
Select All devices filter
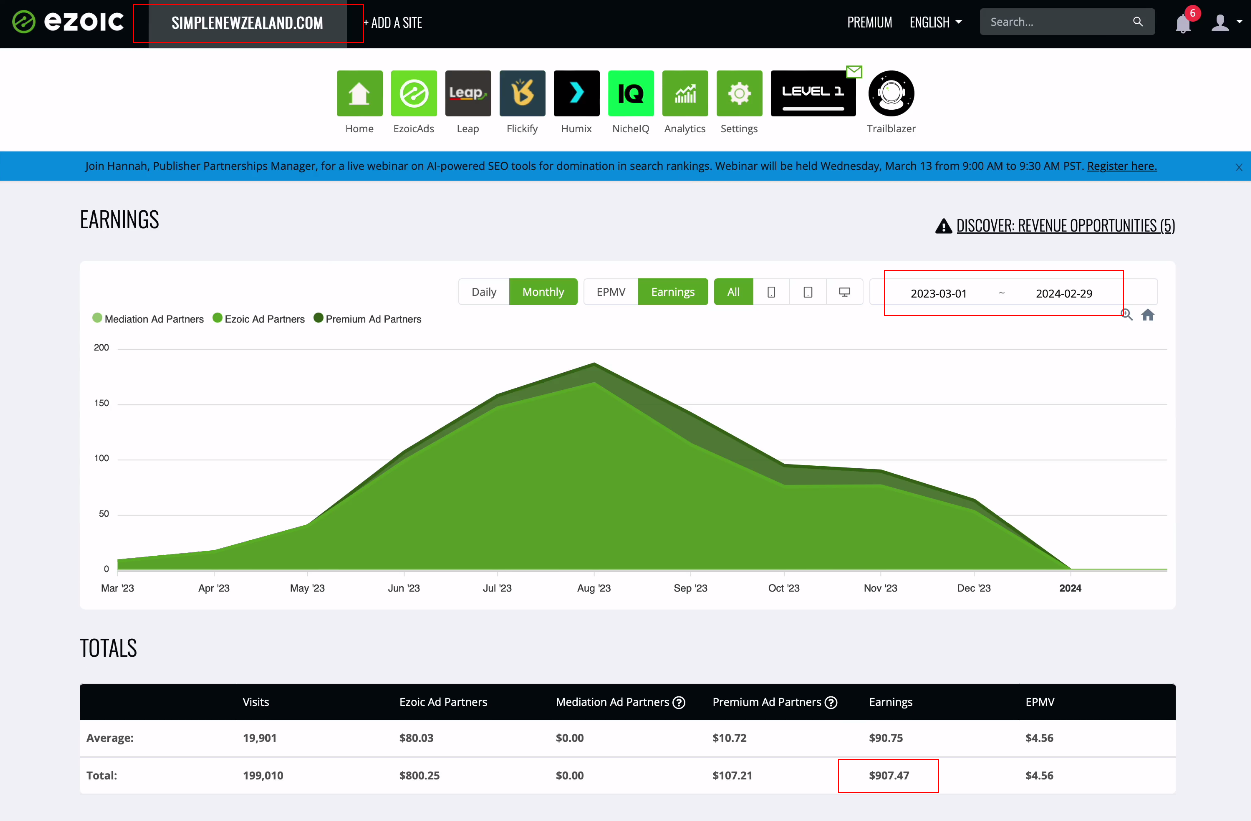(x=733, y=292)
